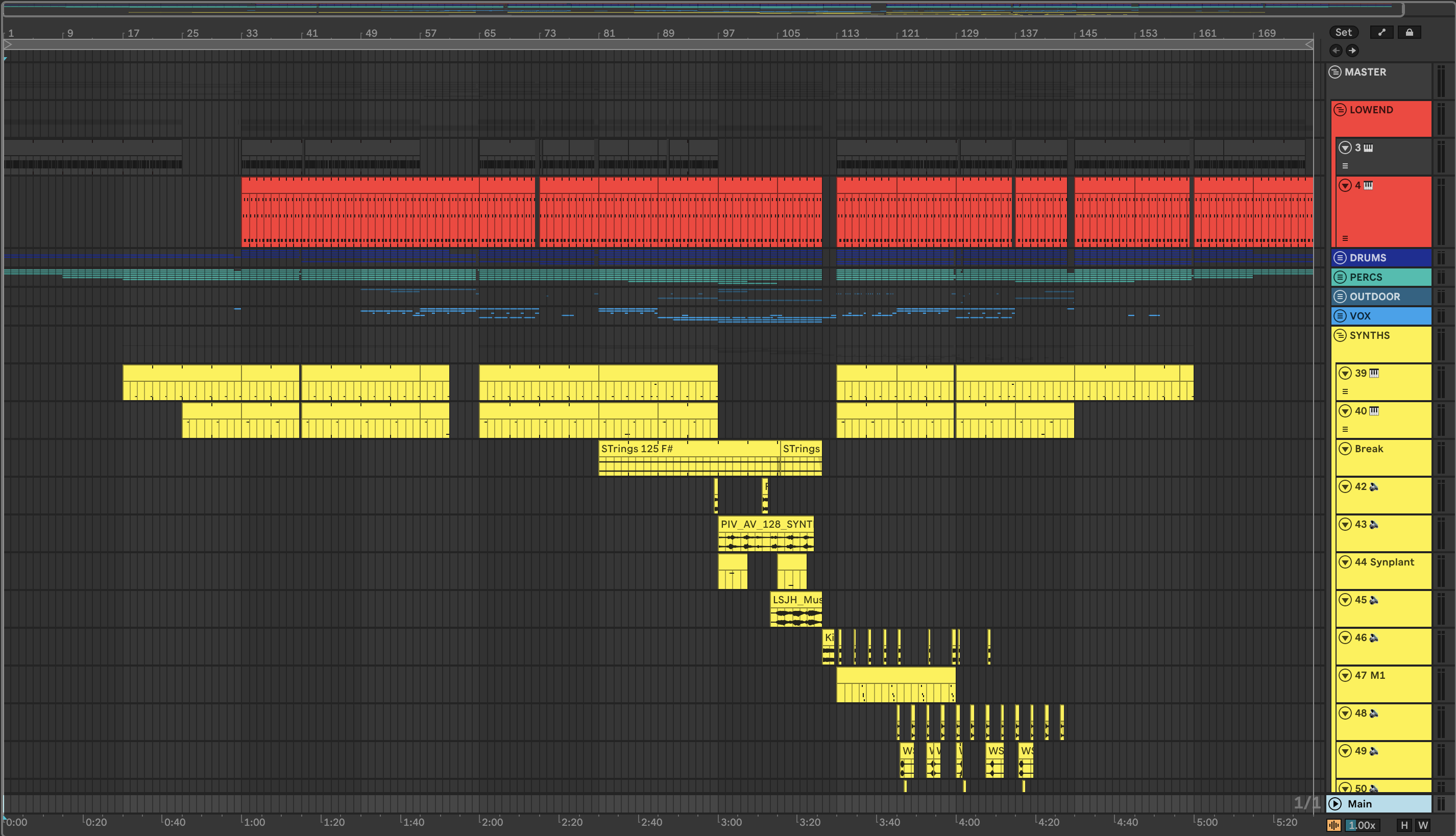Jump to previous locator arrow
Image resolution: width=1456 pixels, height=836 pixels.
click(x=1336, y=51)
